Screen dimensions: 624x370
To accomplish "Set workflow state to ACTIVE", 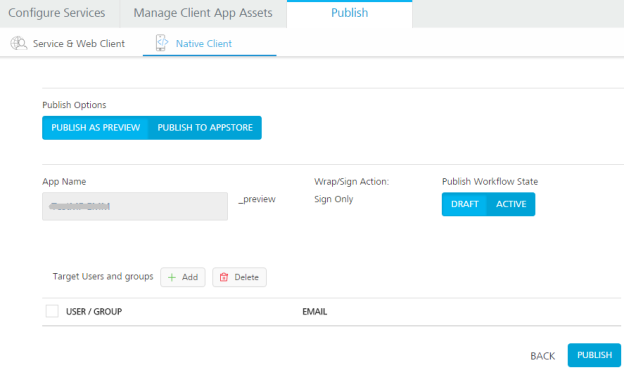I will tap(511, 204).
